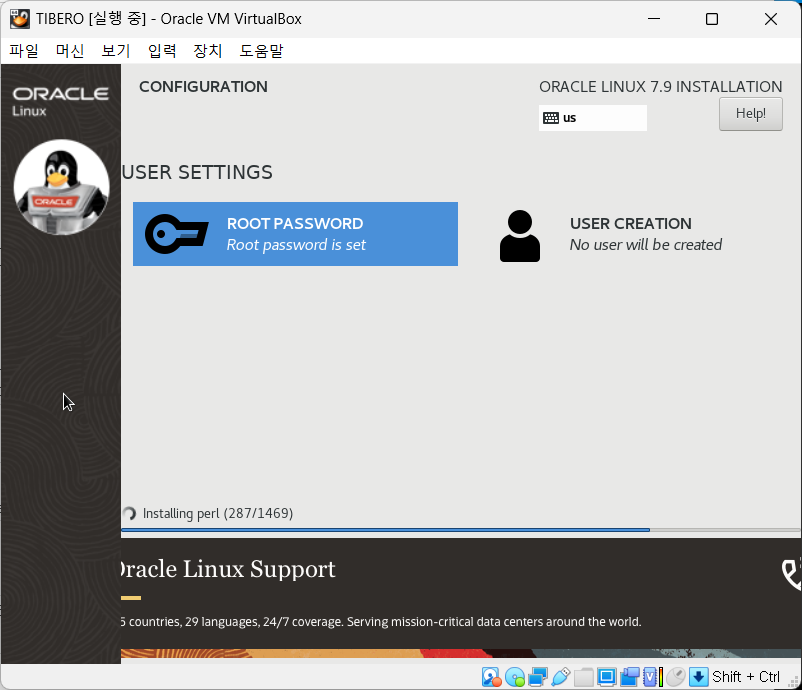Open the 머신 menu

point(70,51)
